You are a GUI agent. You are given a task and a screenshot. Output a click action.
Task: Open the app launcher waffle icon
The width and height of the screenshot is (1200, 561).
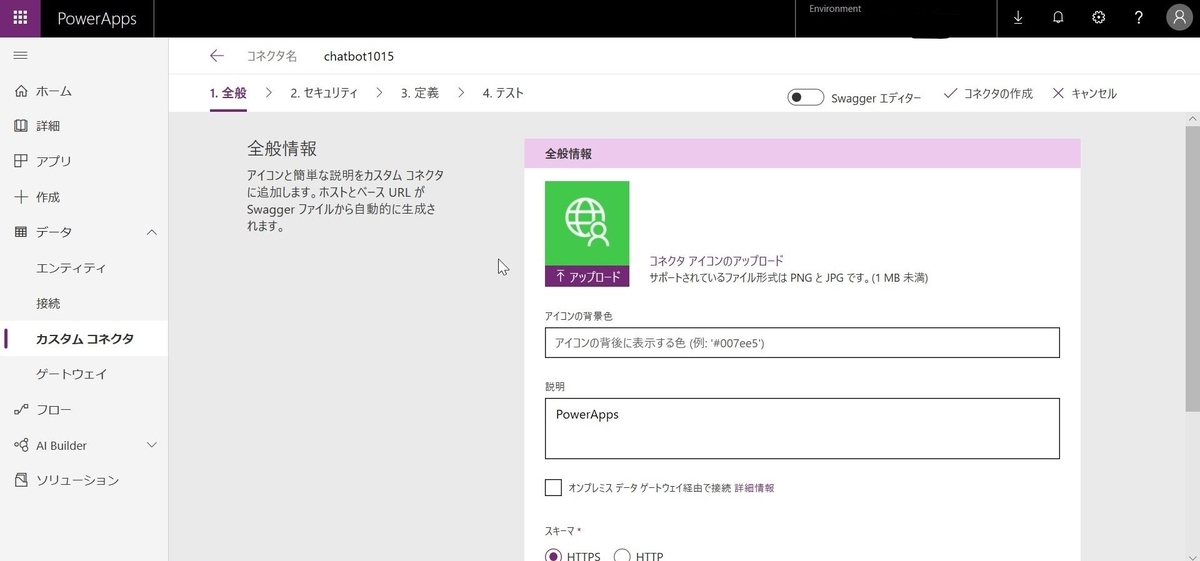(20, 18)
